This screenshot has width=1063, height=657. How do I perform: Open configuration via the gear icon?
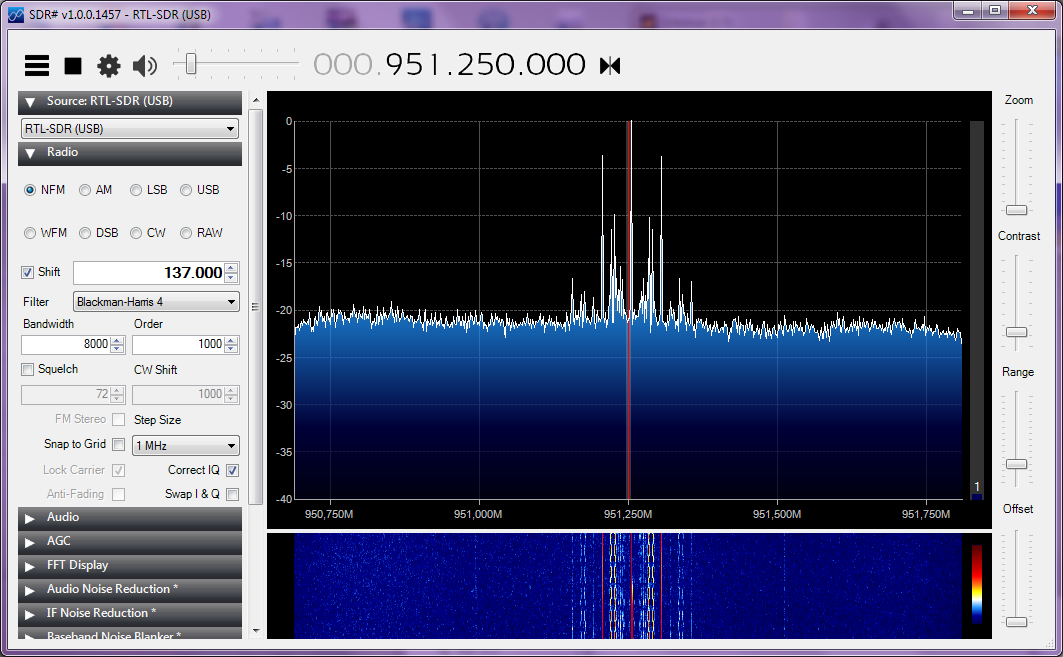pyautogui.click(x=108, y=66)
